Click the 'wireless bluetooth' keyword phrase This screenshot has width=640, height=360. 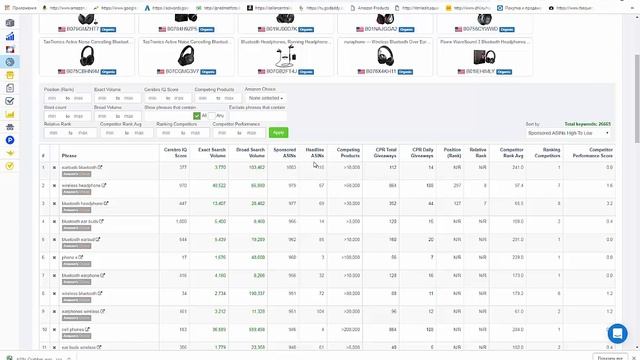point(79,293)
